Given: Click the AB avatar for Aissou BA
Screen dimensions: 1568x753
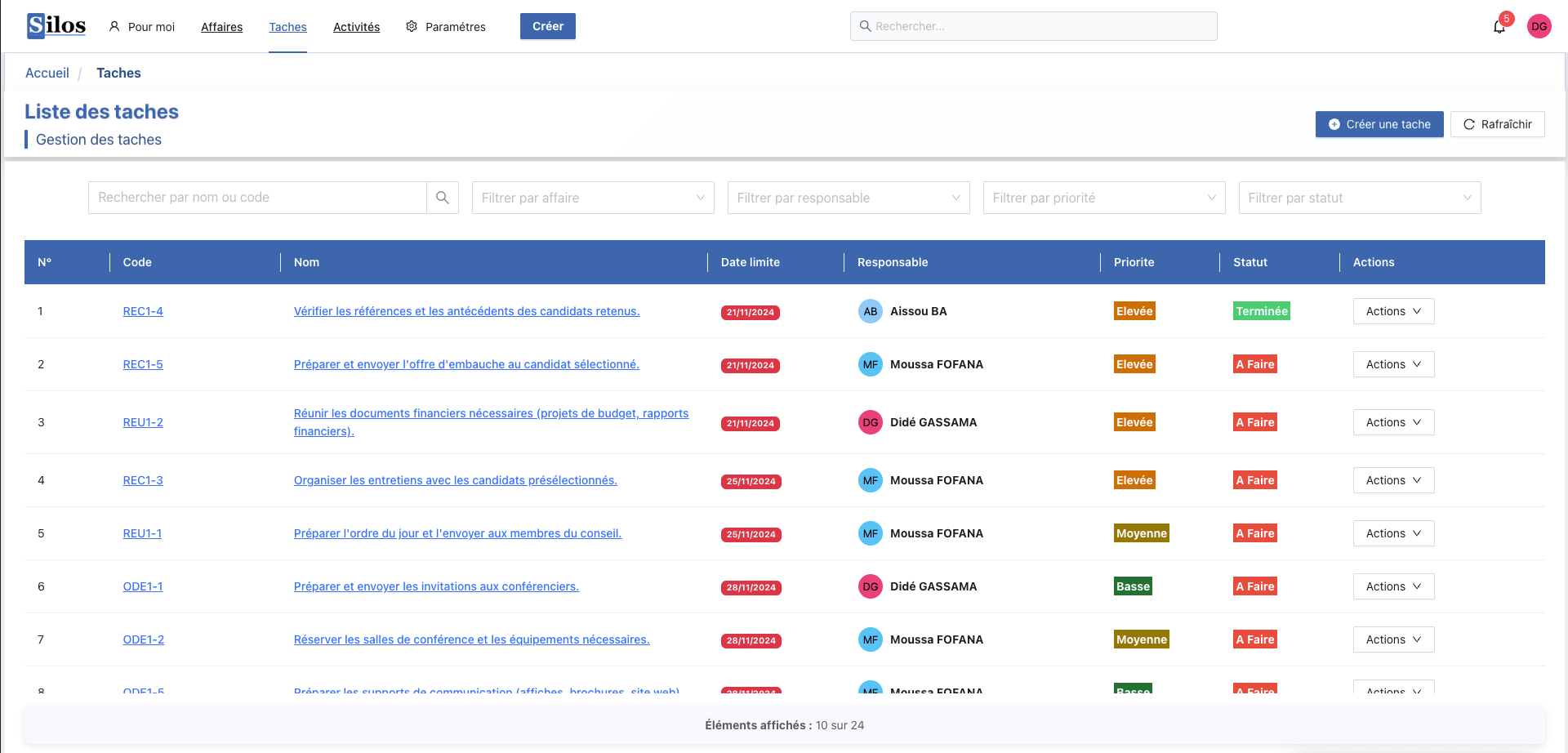Looking at the screenshot, I should pos(871,311).
